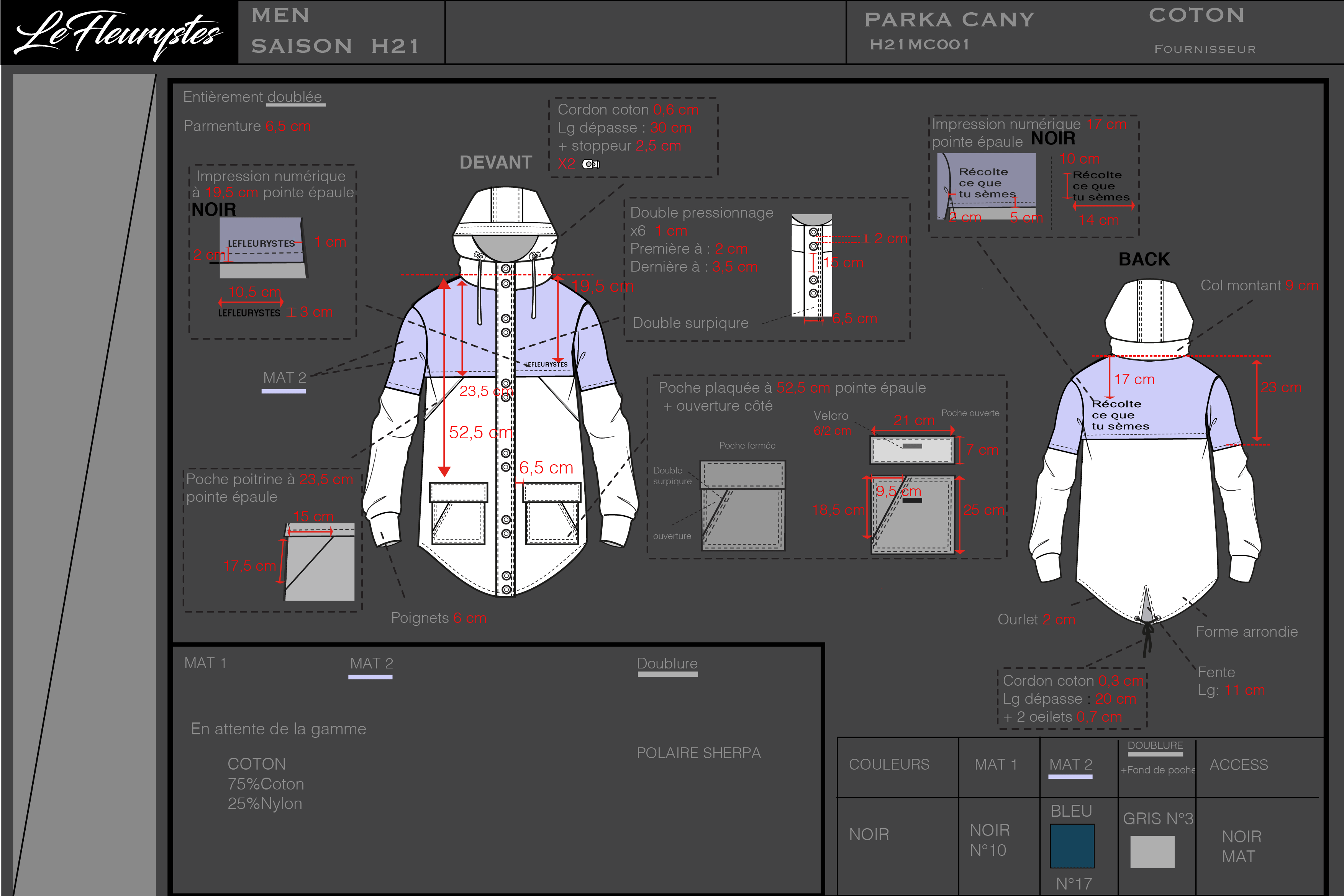Click the cord stopper icon next to X2
This screenshot has width=1344, height=896.
[x=590, y=165]
